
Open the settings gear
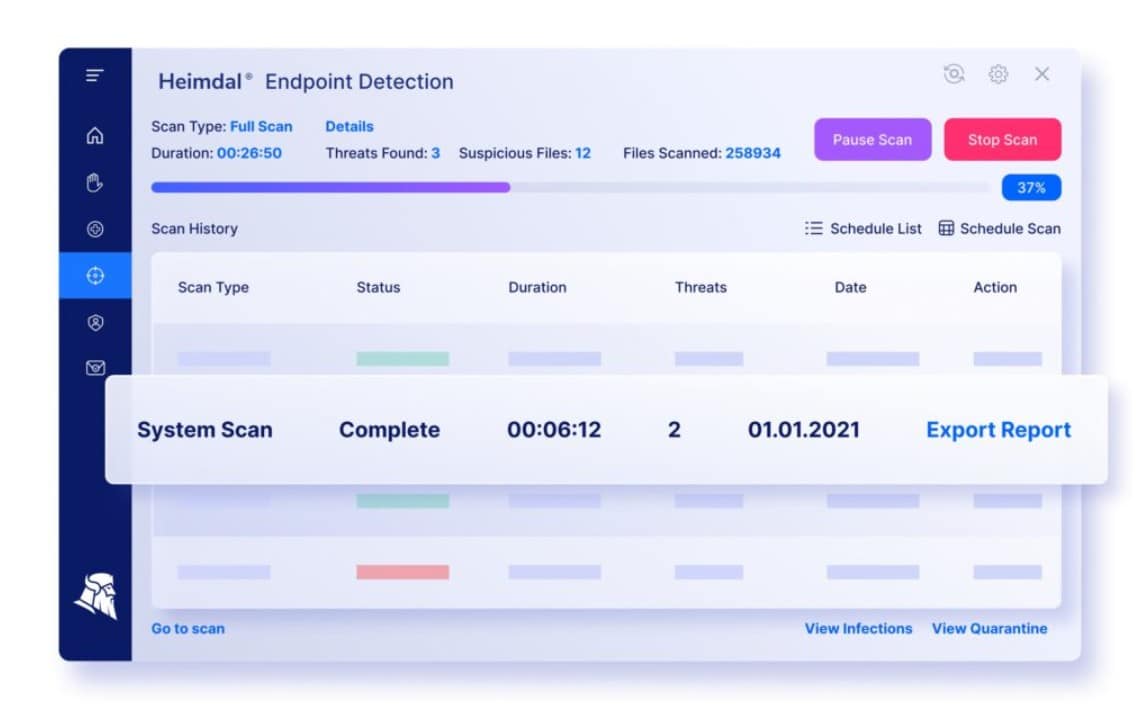point(997,74)
